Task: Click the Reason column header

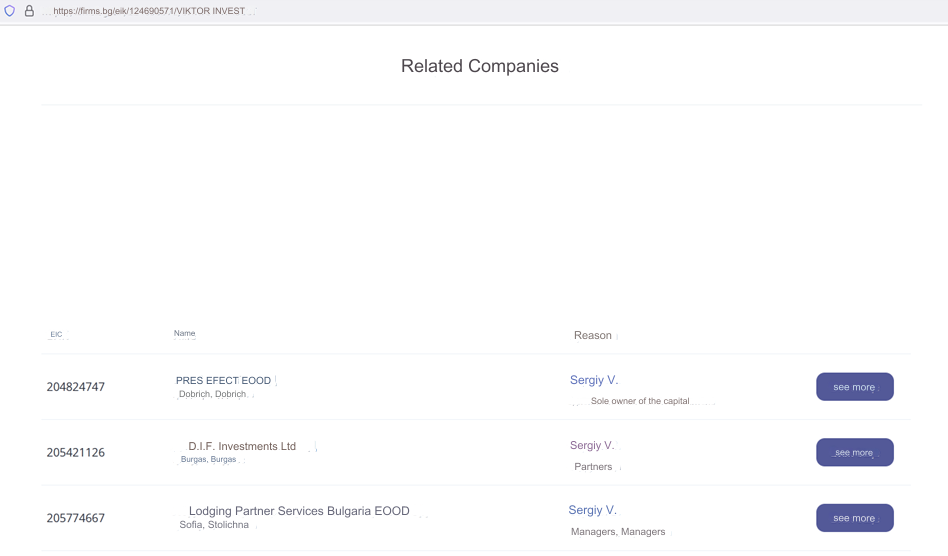Action: coord(592,335)
